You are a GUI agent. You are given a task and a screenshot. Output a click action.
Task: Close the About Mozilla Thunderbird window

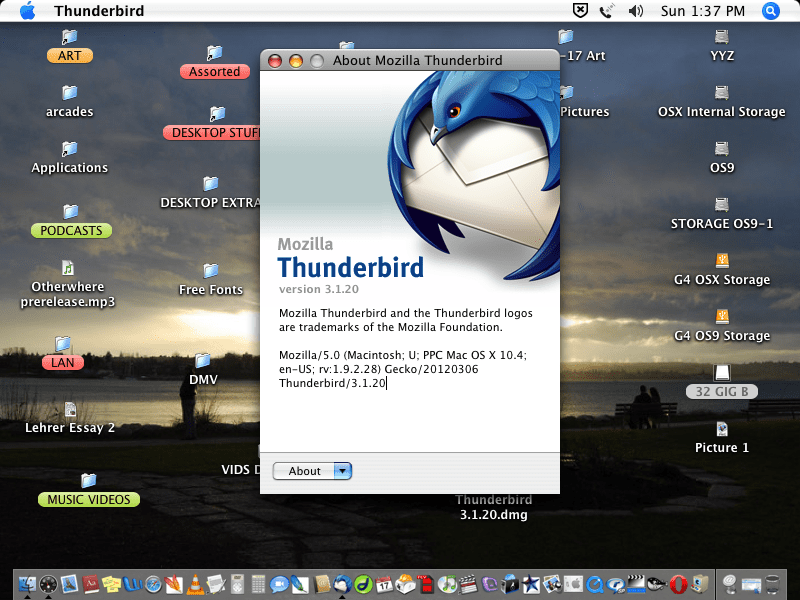pyautogui.click(x=275, y=61)
